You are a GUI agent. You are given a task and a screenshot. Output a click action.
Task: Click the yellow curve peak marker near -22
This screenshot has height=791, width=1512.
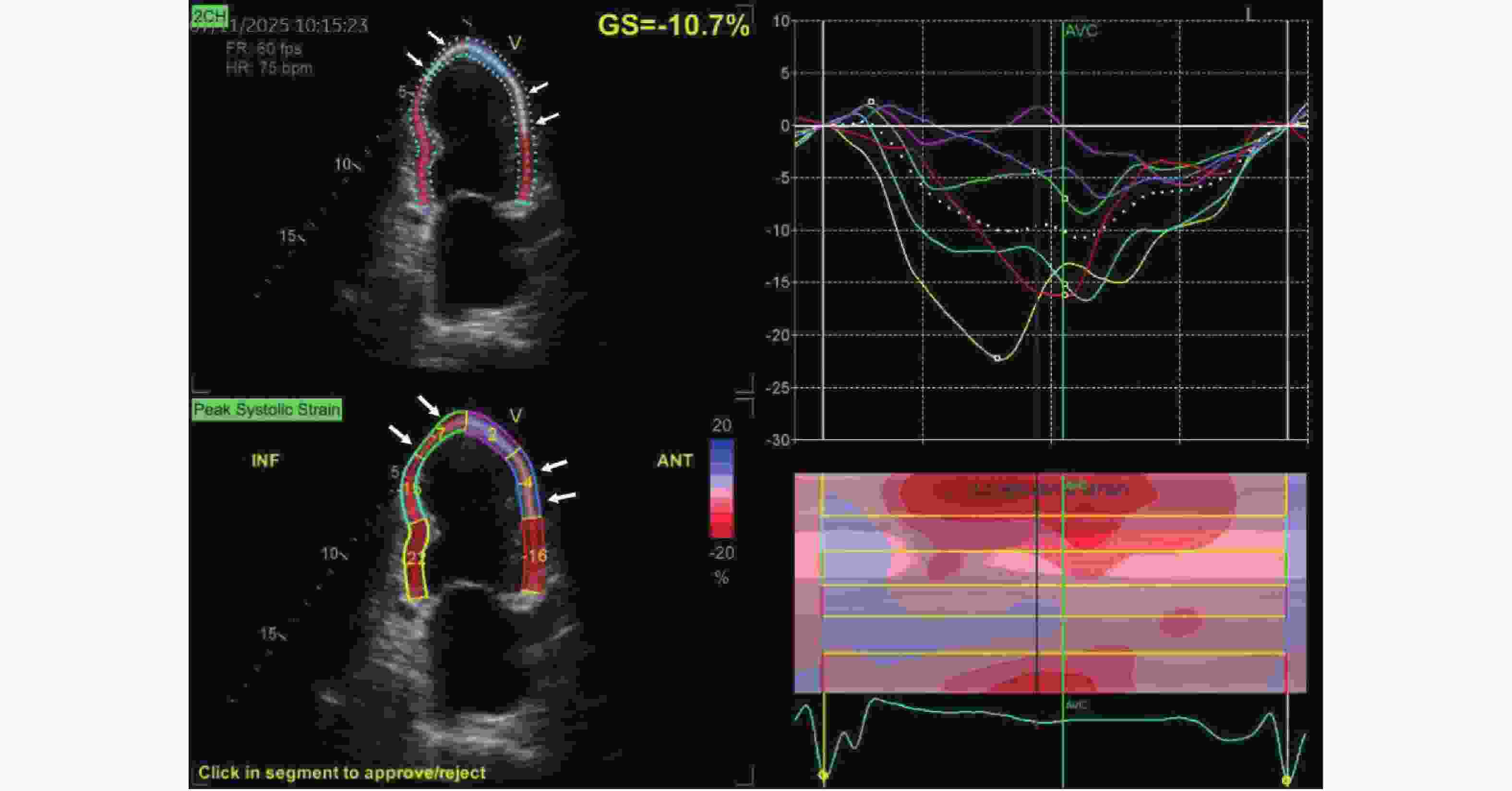pos(997,358)
